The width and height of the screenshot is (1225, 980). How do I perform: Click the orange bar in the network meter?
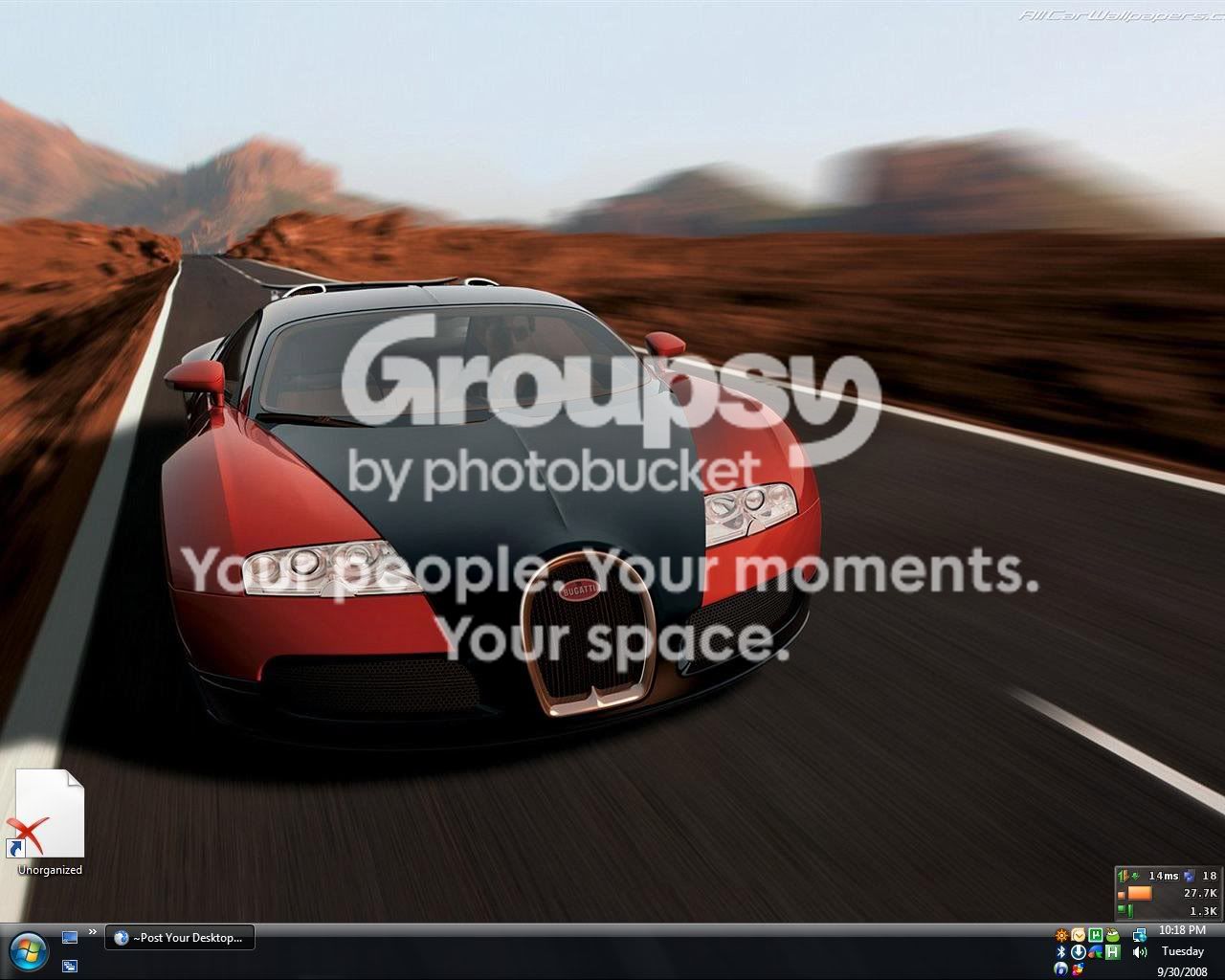tap(1140, 894)
